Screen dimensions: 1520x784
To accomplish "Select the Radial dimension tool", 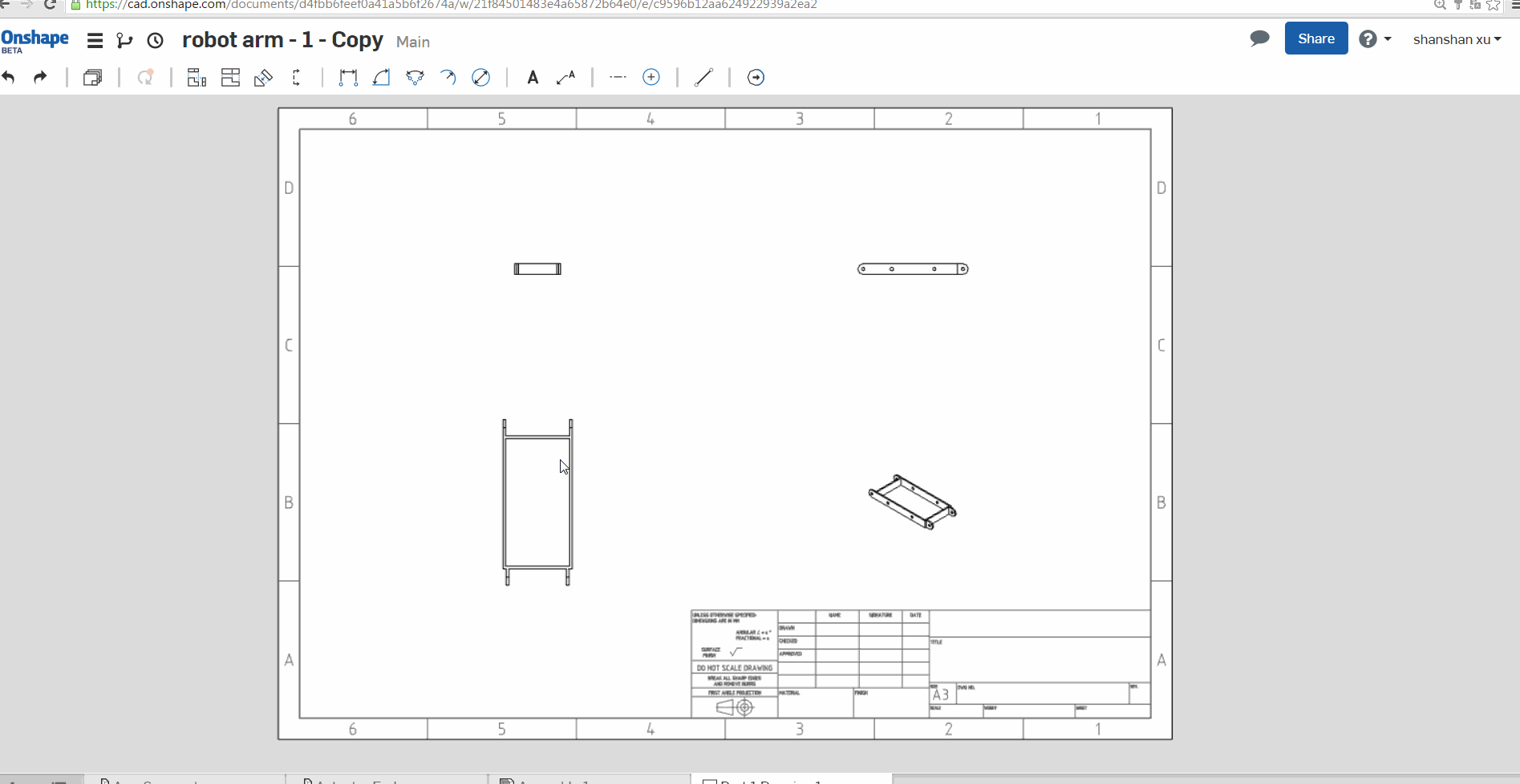I will coord(448,77).
